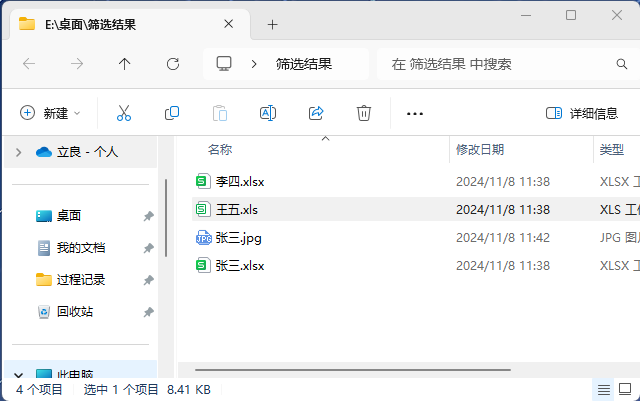Switch to large thumbnails view
The height and width of the screenshot is (401, 640).
click(625, 389)
